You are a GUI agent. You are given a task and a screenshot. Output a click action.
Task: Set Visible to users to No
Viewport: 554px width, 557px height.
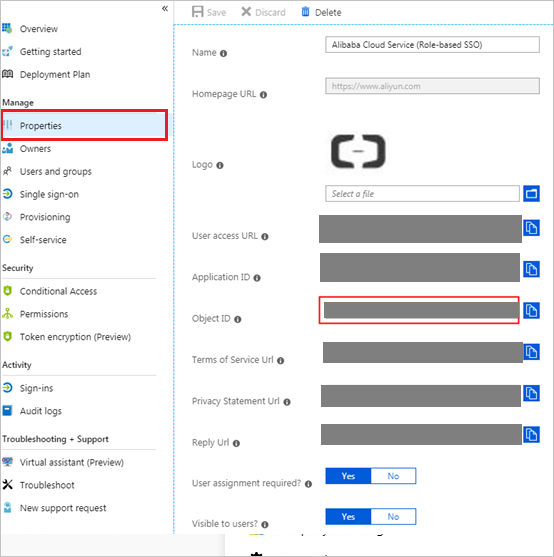pos(393,517)
